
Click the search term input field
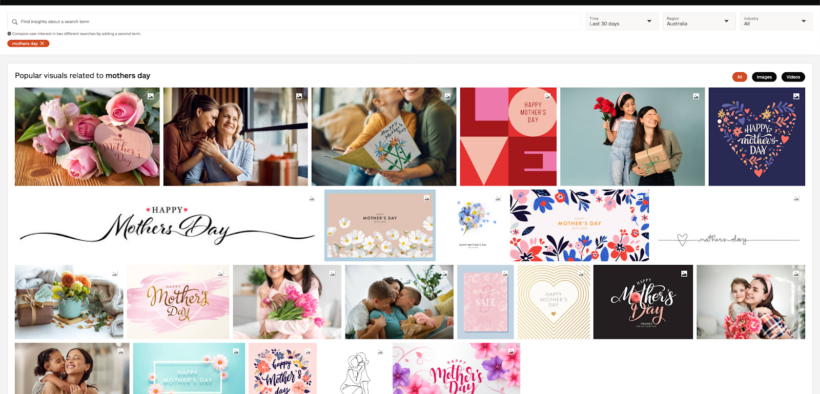tap(294, 22)
